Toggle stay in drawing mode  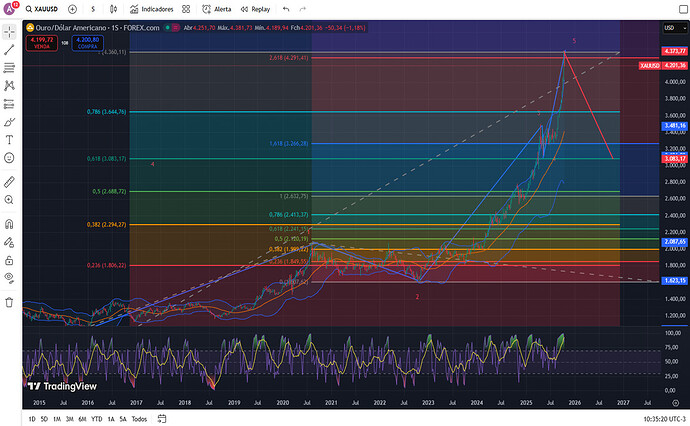(9, 242)
